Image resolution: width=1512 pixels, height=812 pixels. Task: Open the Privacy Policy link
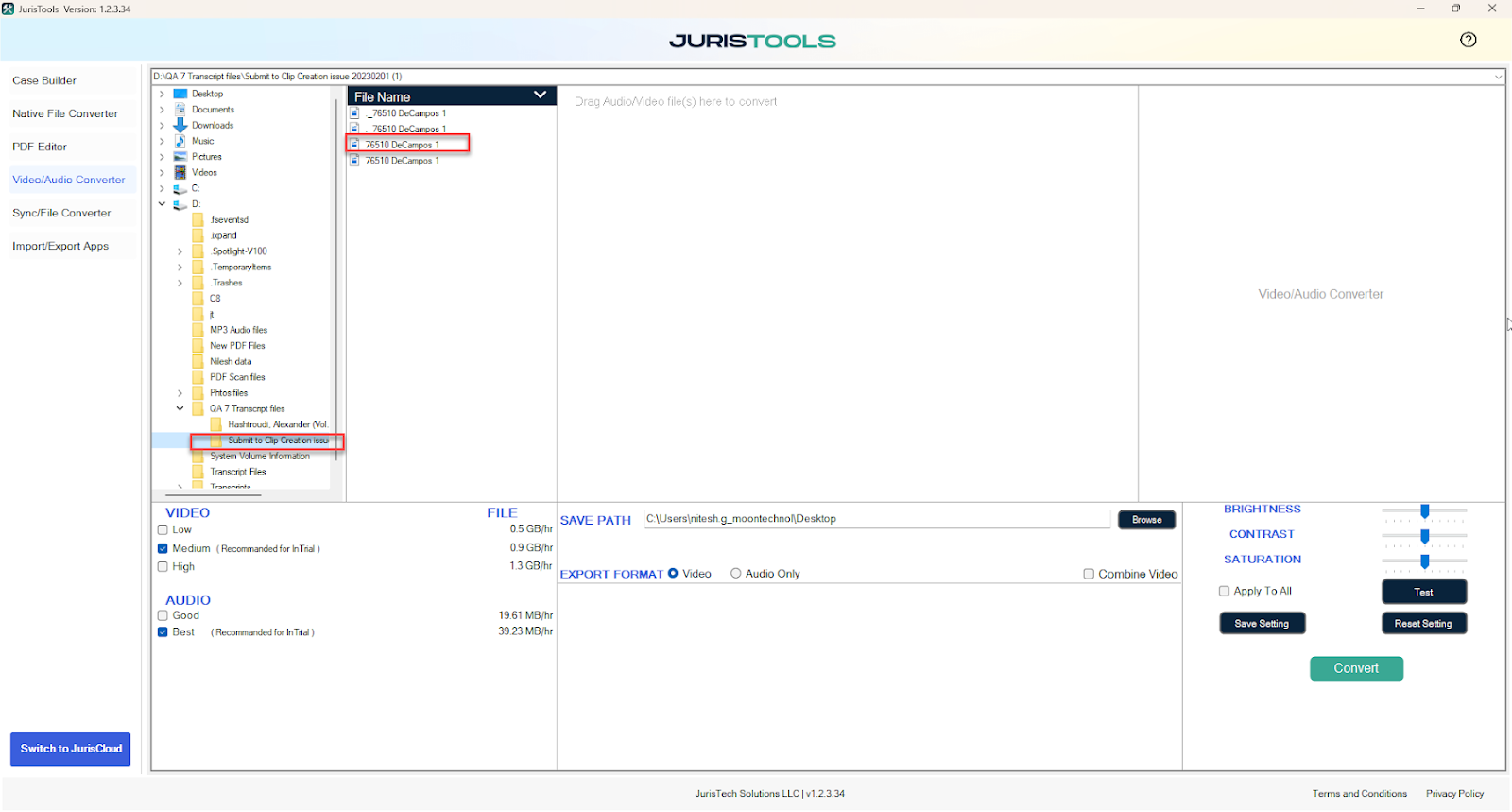1454,794
